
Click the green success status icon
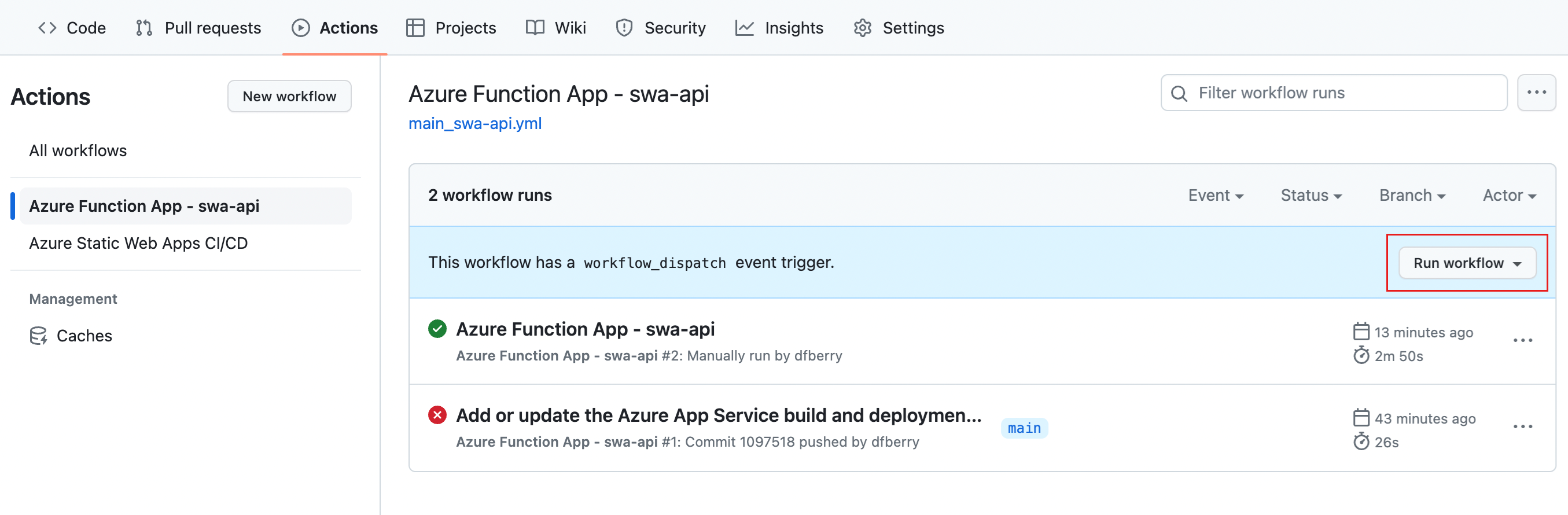coord(437,329)
